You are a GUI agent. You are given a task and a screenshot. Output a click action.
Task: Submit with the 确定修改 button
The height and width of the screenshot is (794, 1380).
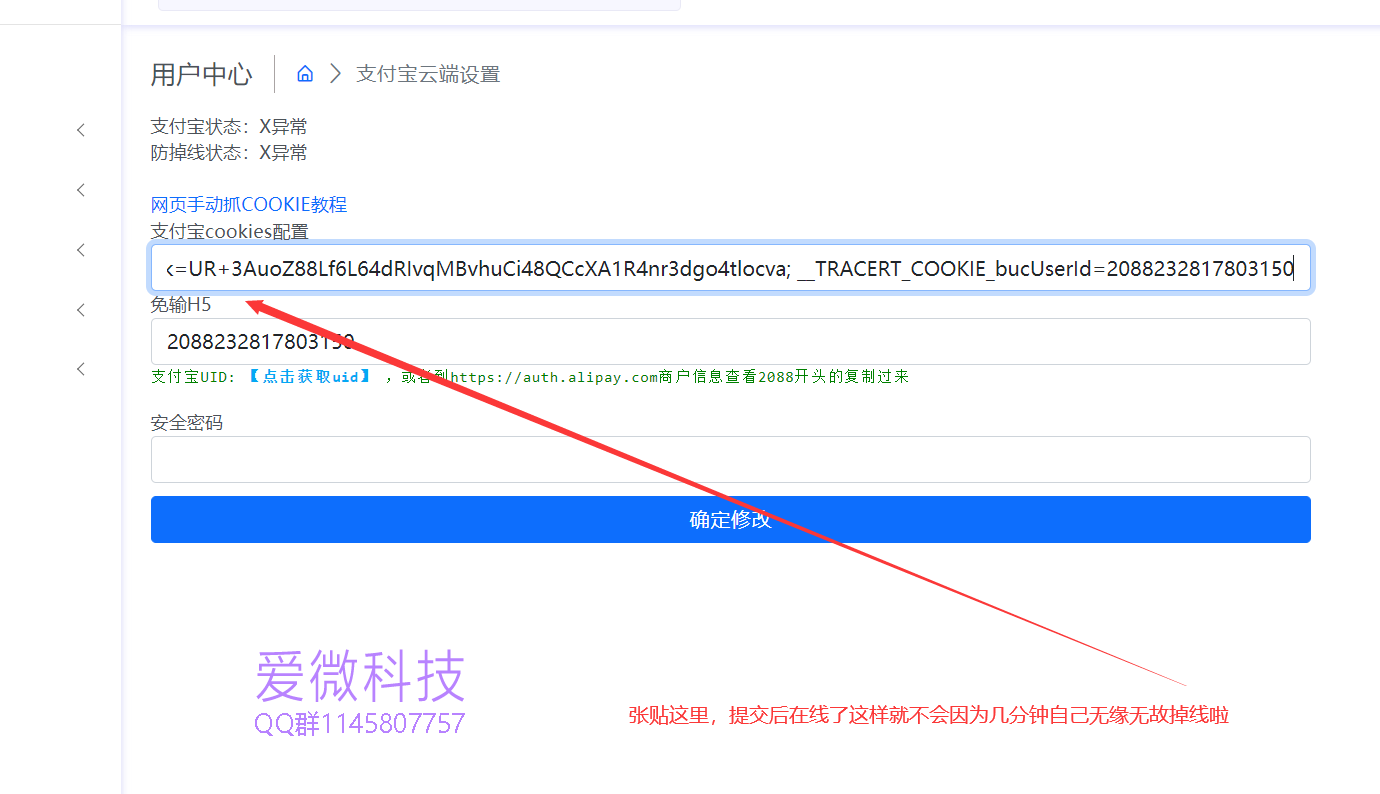731,520
